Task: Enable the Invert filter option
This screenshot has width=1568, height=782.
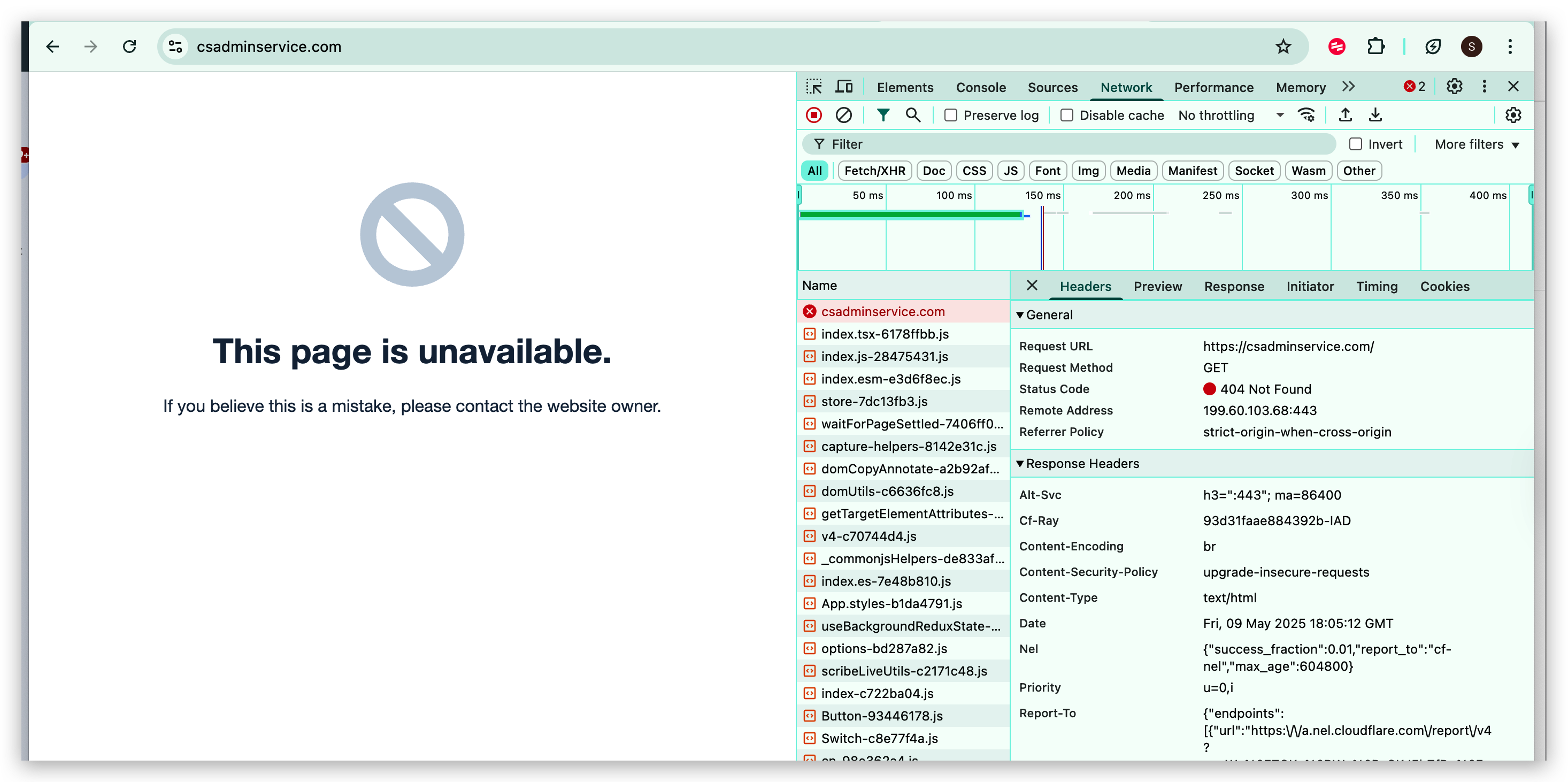Action: [1357, 144]
